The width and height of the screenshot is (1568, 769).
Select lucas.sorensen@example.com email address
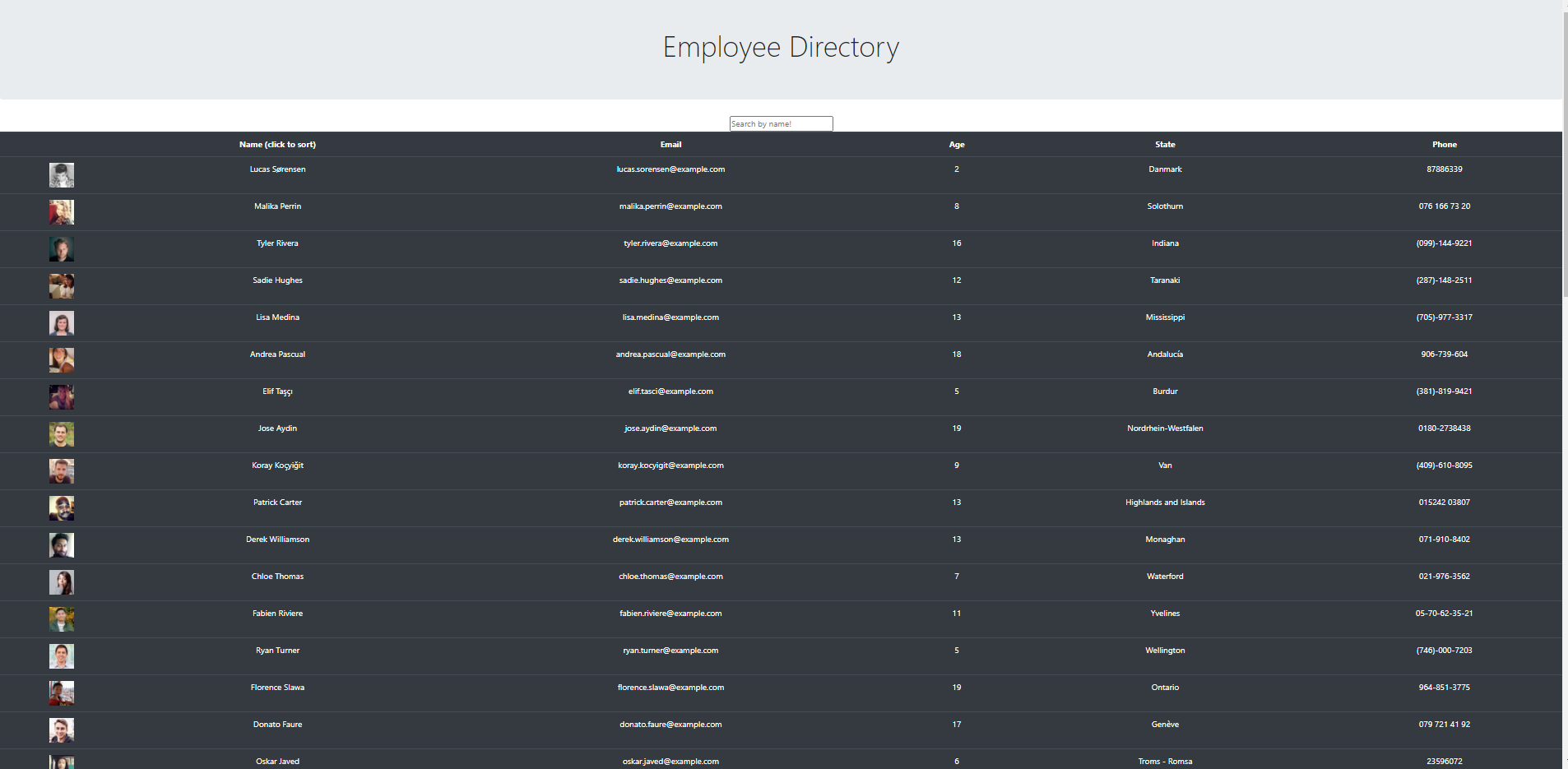coord(670,169)
